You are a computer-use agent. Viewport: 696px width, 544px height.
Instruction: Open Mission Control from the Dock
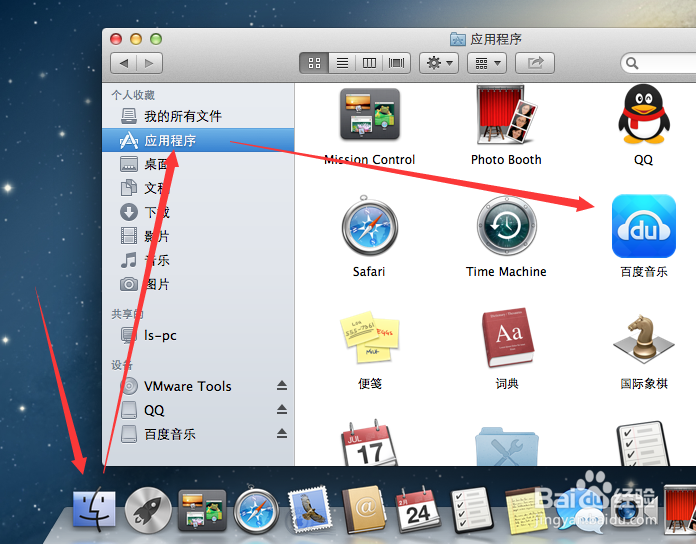tap(202, 510)
